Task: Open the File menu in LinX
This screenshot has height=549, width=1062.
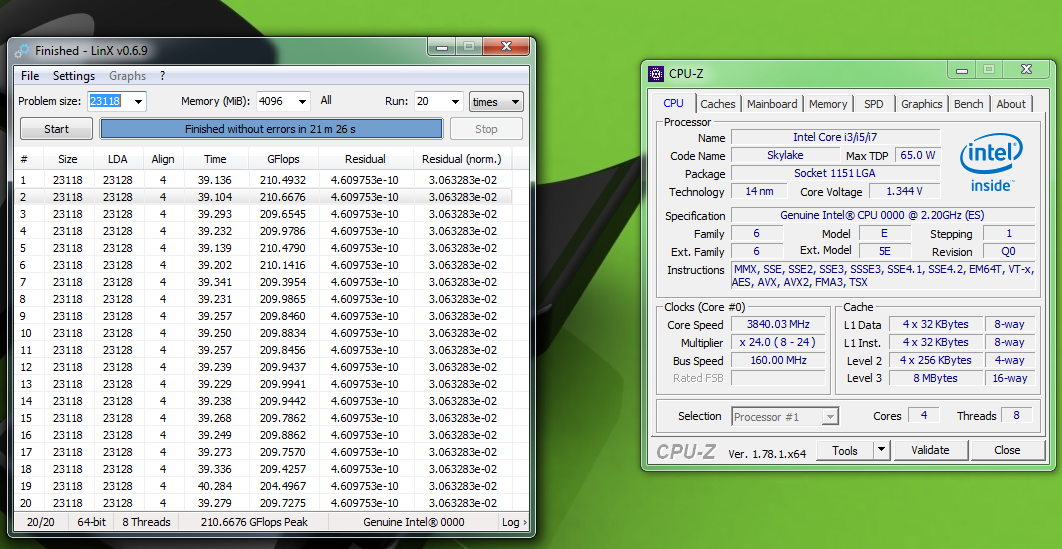Action: tap(30, 76)
